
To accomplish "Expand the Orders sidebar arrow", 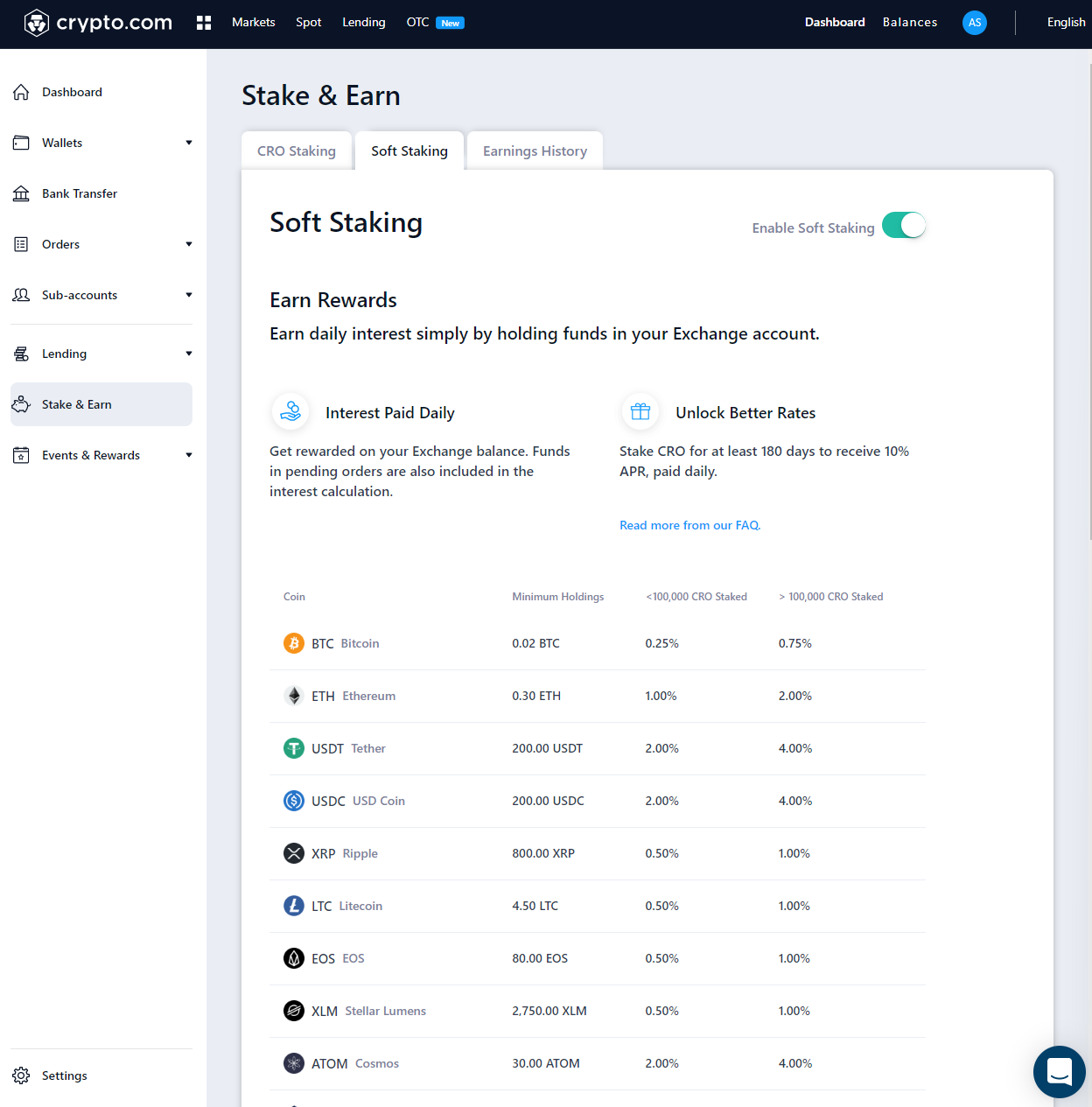I will click(189, 244).
